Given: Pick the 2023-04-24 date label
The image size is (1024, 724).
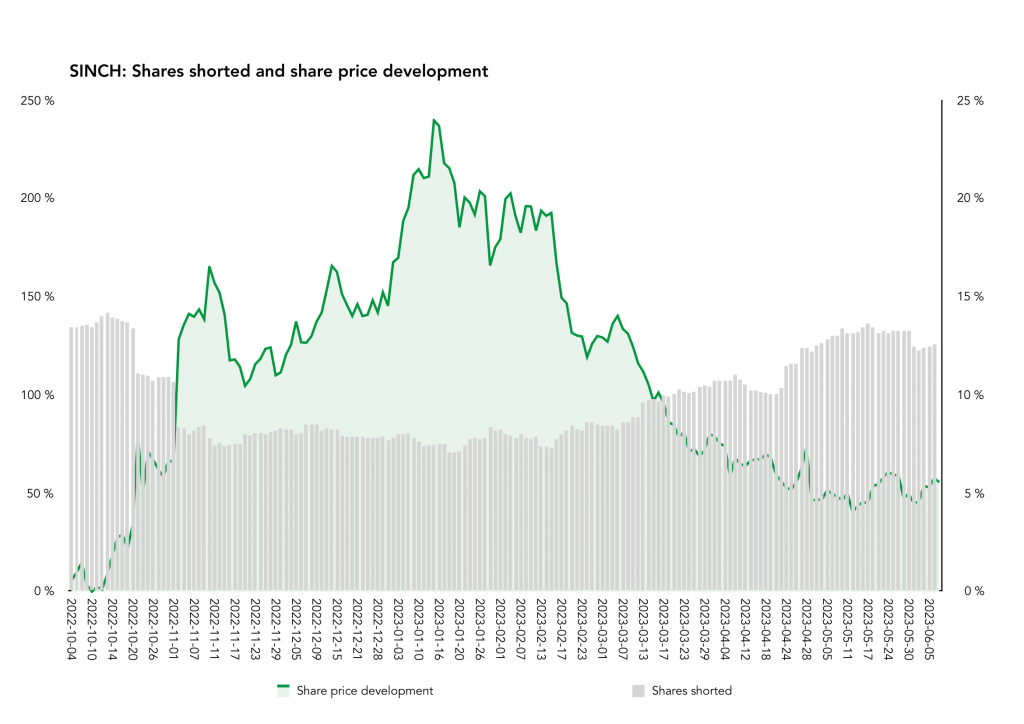Looking at the screenshot, I should coord(787,629).
